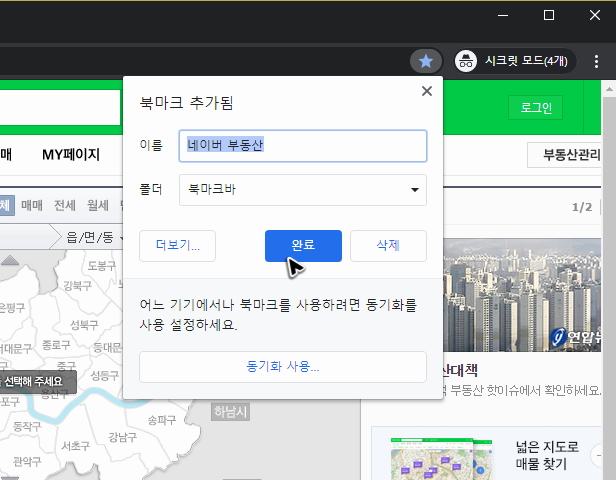The image size is (616, 480).
Task: Click the 부동산관리 button
Action: click(x=566, y=155)
